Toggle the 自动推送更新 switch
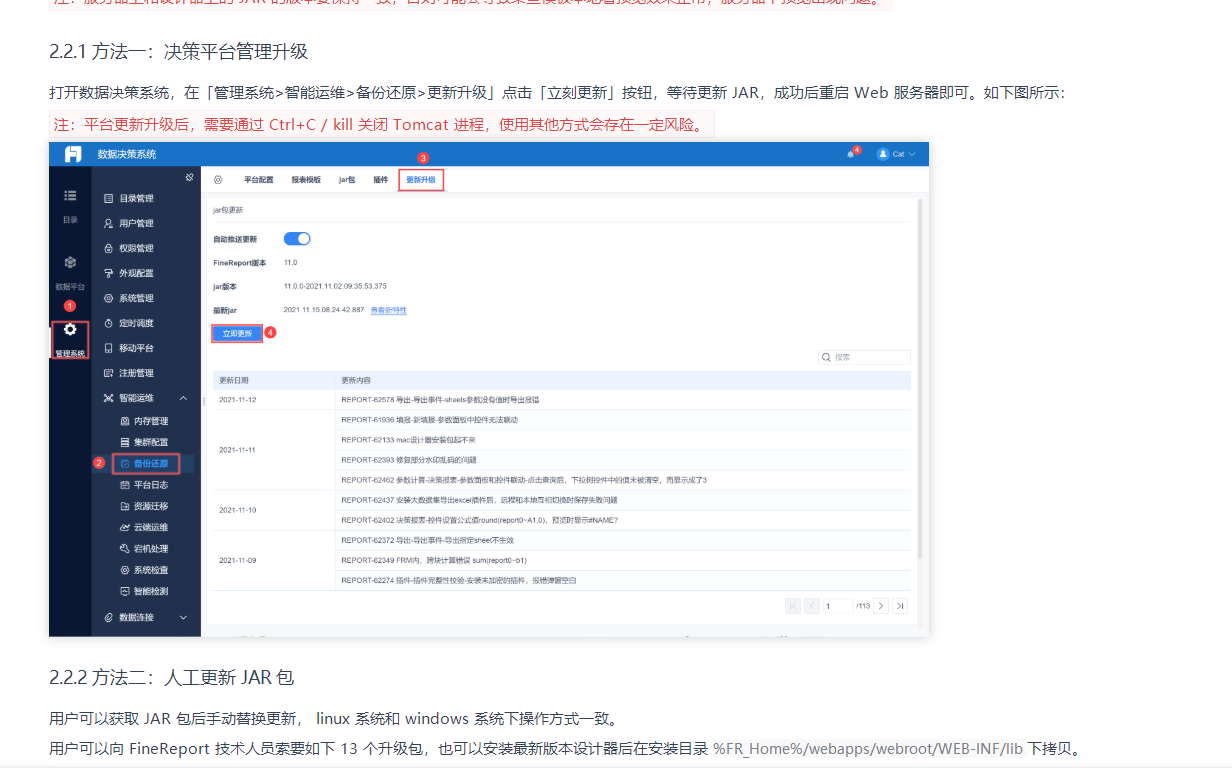This screenshot has width=1232, height=768. 297,239
